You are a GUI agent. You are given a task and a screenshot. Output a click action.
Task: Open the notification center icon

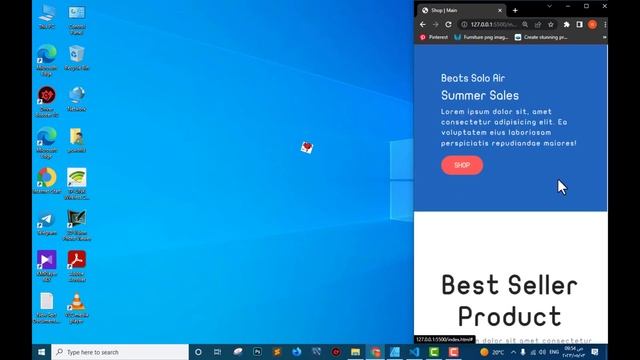point(595,352)
